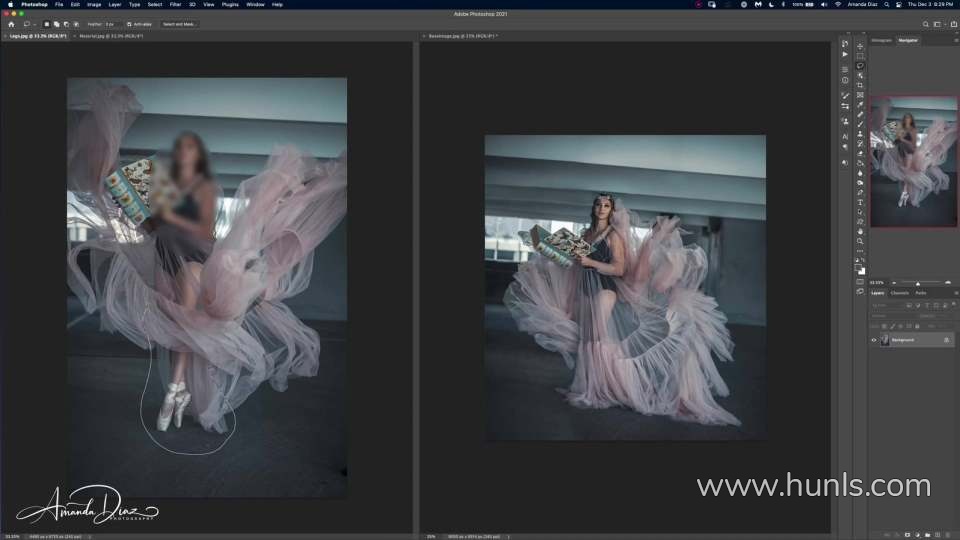The height and width of the screenshot is (540, 960).
Task: Open the Properties panel icon
Action: [845, 69]
